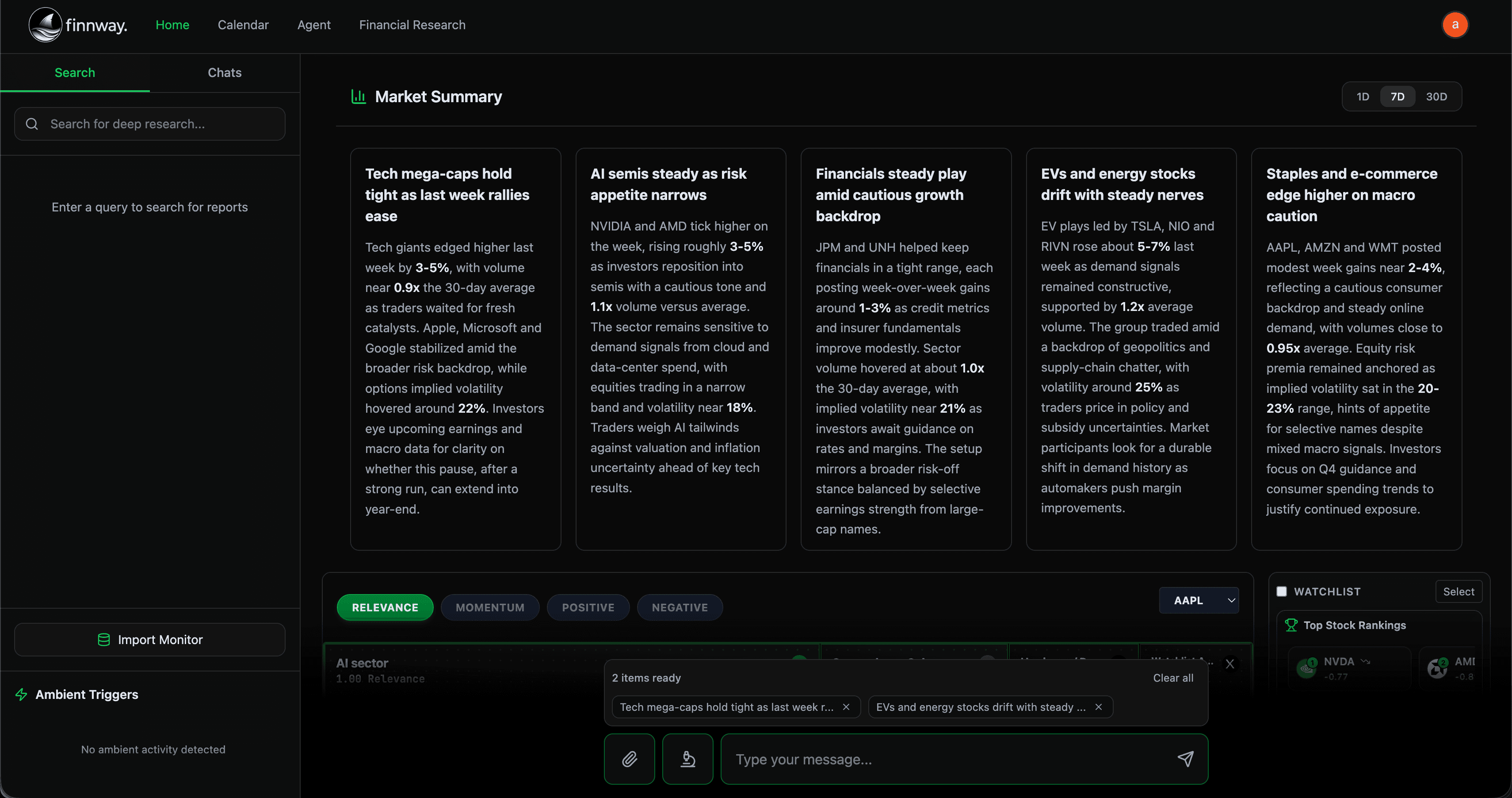Remove the EVs and energy stocks chip
The image size is (1512, 798).
[1098, 707]
